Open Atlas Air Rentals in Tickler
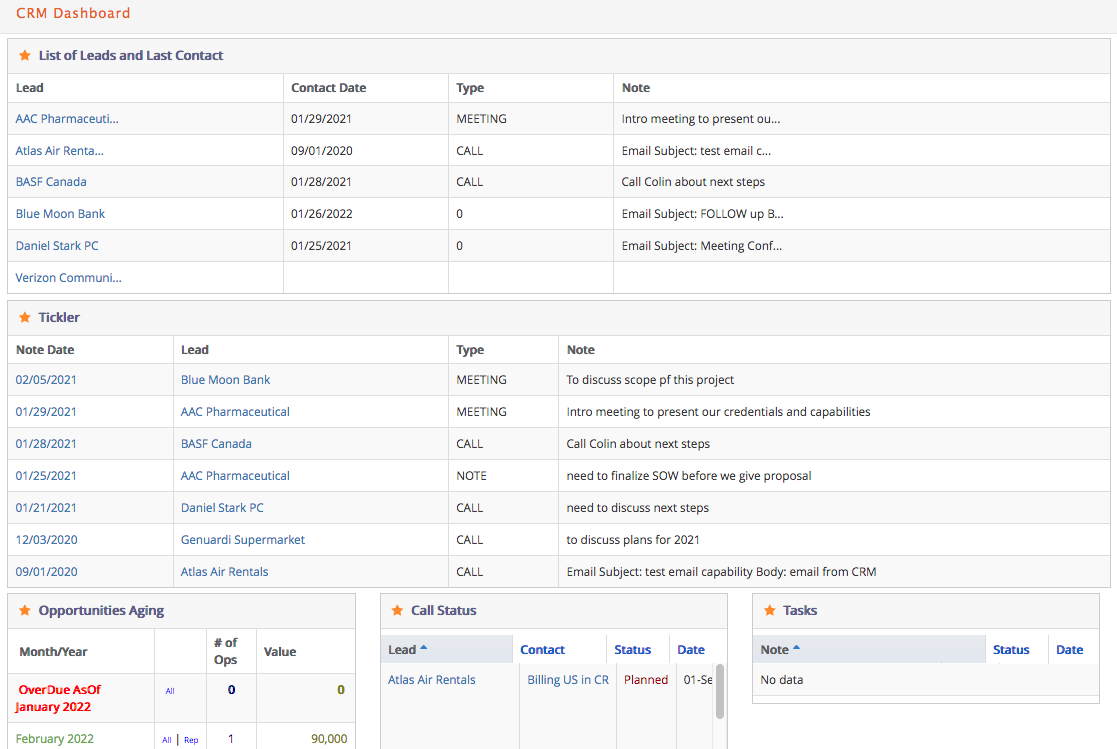This screenshot has width=1117, height=749. click(x=224, y=572)
